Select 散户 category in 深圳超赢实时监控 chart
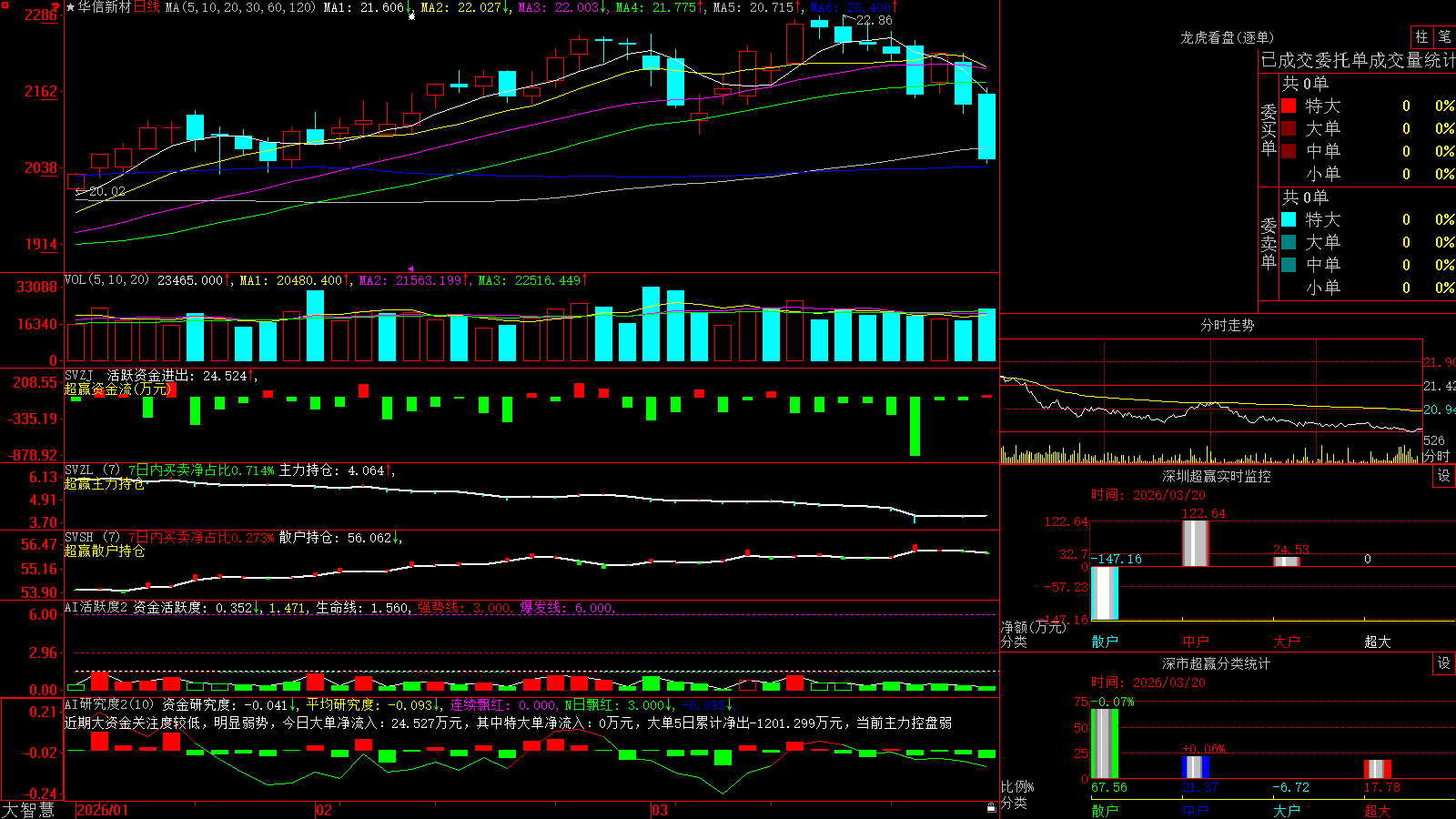The image size is (1456, 819). coord(1105,642)
